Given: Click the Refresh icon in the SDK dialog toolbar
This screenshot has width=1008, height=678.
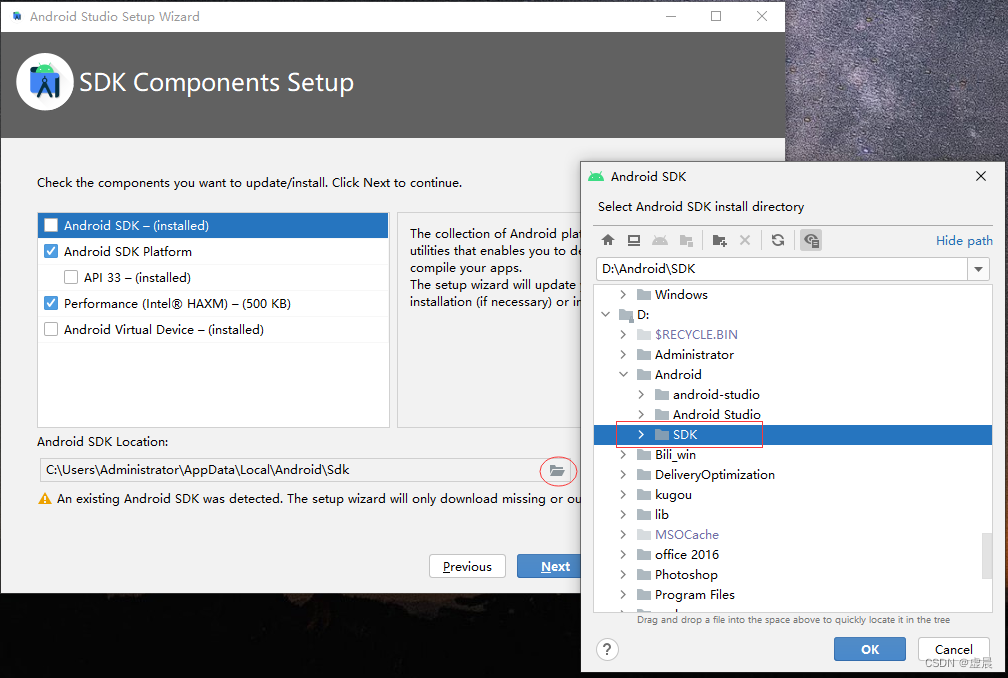Looking at the screenshot, I should pos(779,240).
